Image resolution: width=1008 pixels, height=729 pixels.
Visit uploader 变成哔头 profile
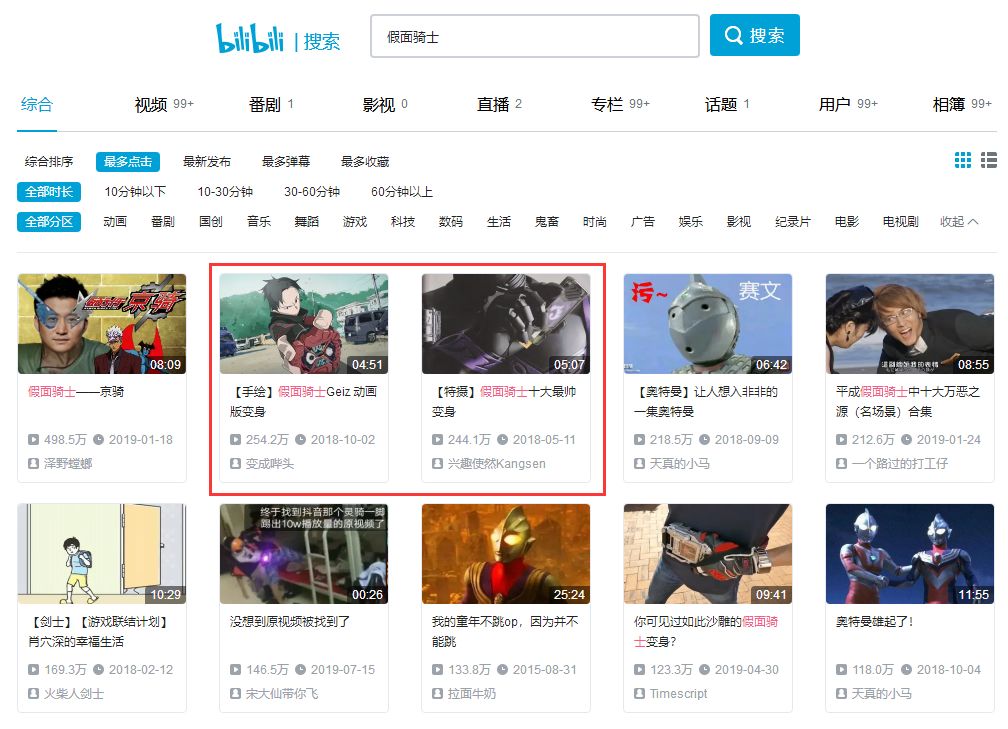[x=270, y=464]
